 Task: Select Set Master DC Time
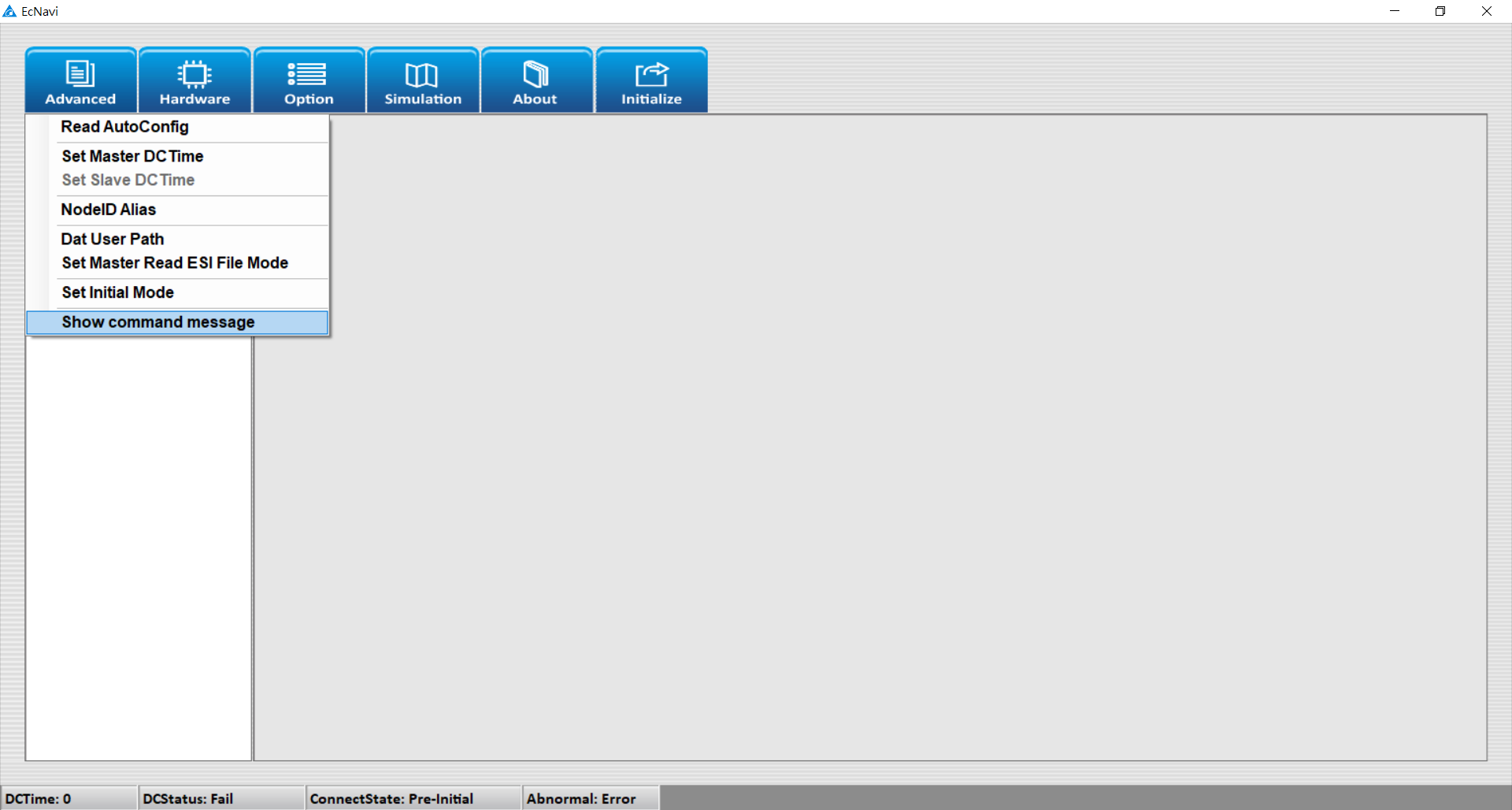coord(132,156)
